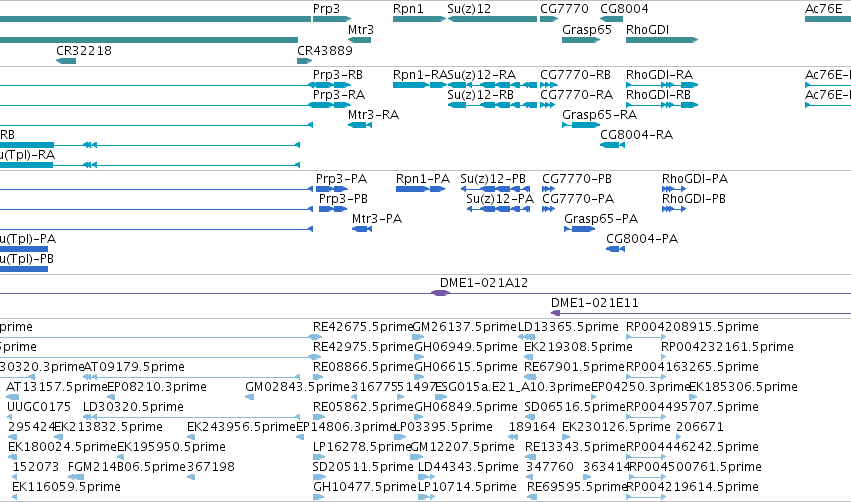Screen dimensions: 851x502
Task: Select the Rpn1 gene label
Action: click(x=408, y=9)
